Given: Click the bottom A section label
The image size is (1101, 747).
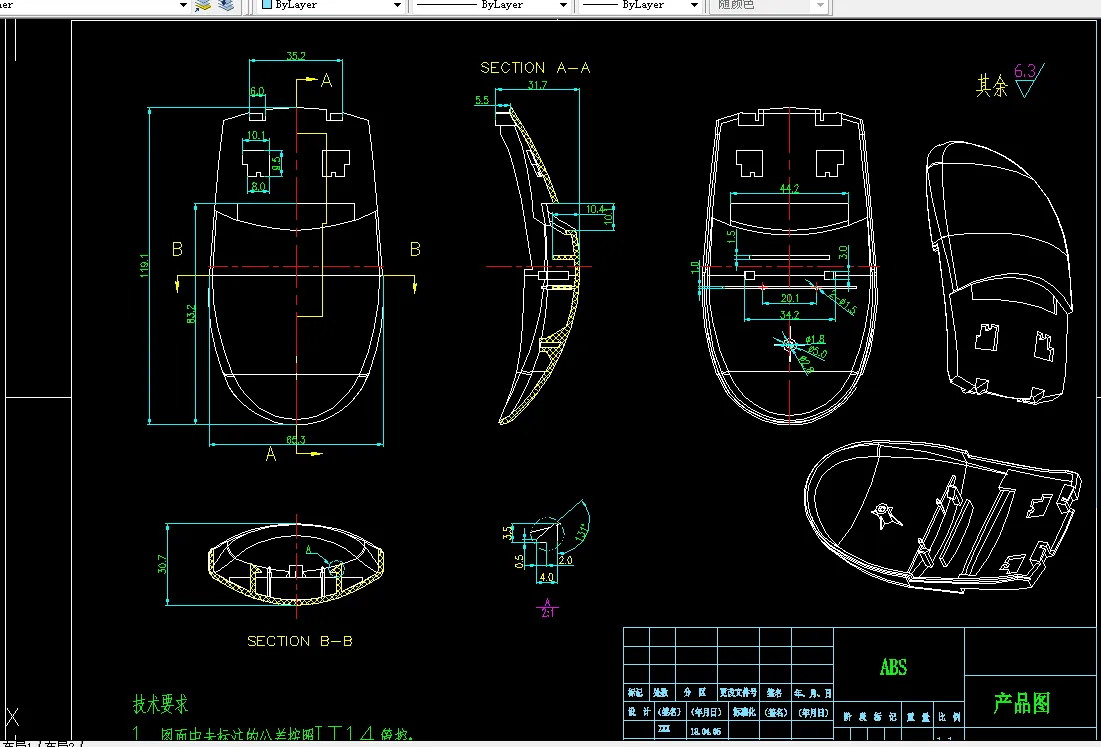Looking at the screenshot, I should 271,455.
